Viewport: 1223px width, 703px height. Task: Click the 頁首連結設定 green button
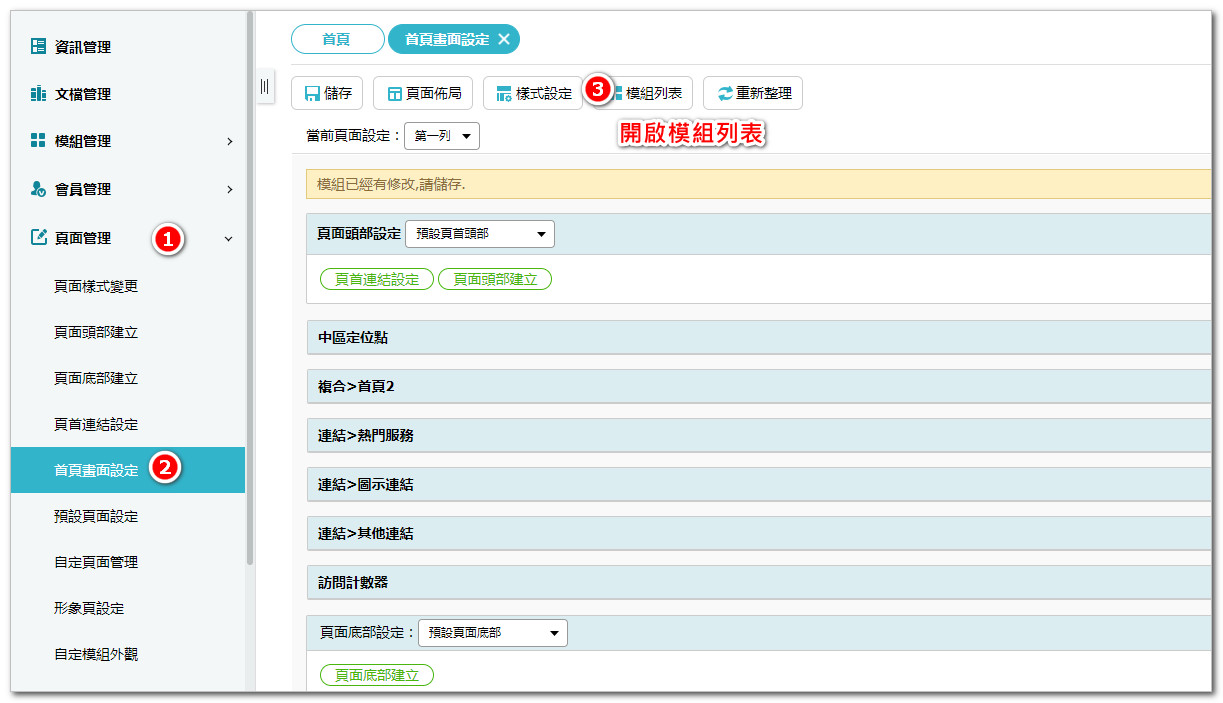[x=377, y=280]
